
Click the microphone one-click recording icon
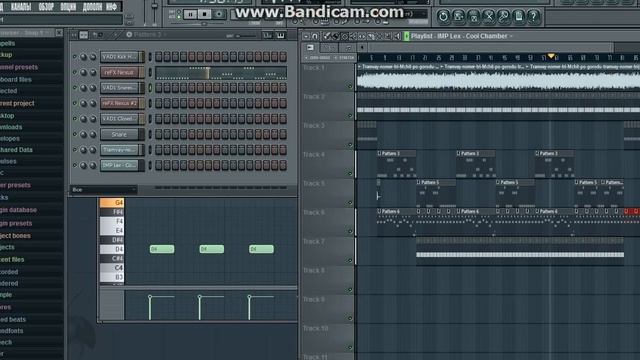503,16
